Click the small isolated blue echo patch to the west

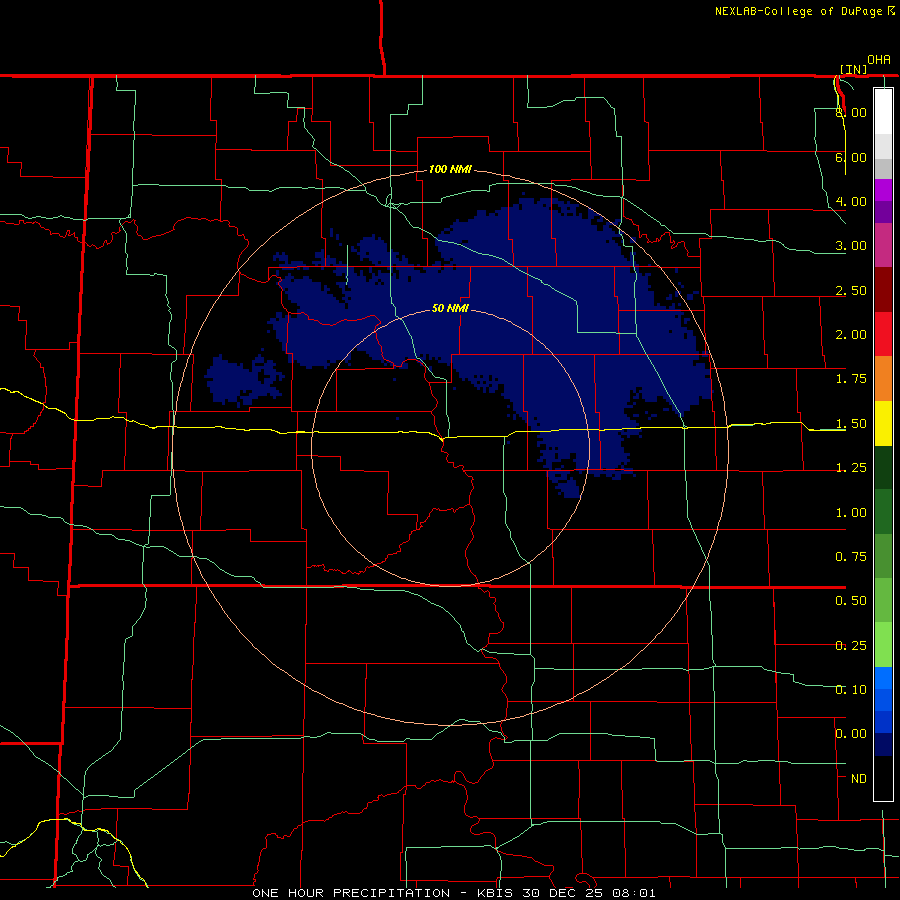244,378
